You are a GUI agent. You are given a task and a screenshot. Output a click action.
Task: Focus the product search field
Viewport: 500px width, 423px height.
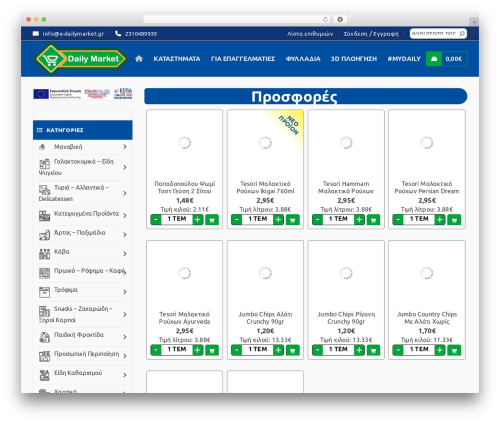(x=434, y=34)
